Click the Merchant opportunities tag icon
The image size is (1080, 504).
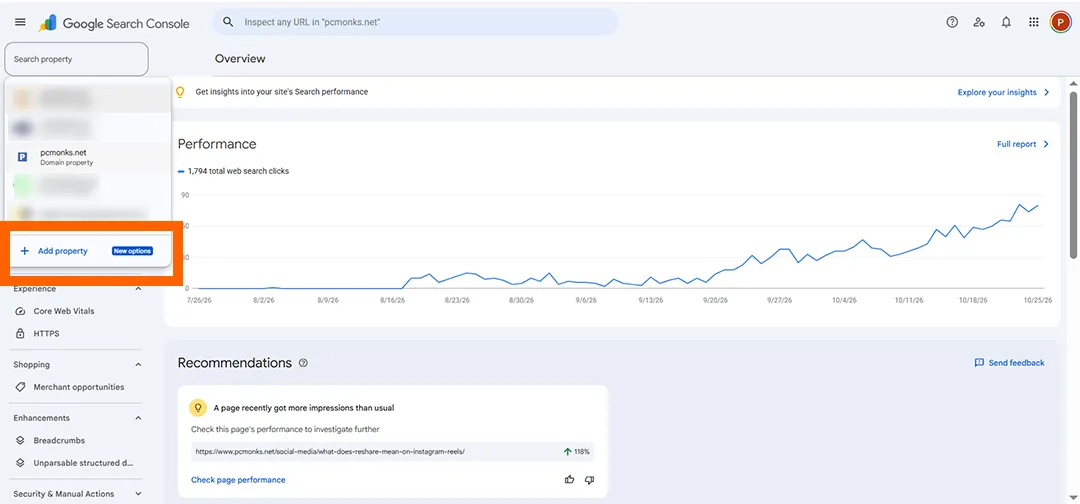click(x=20, y=387)
